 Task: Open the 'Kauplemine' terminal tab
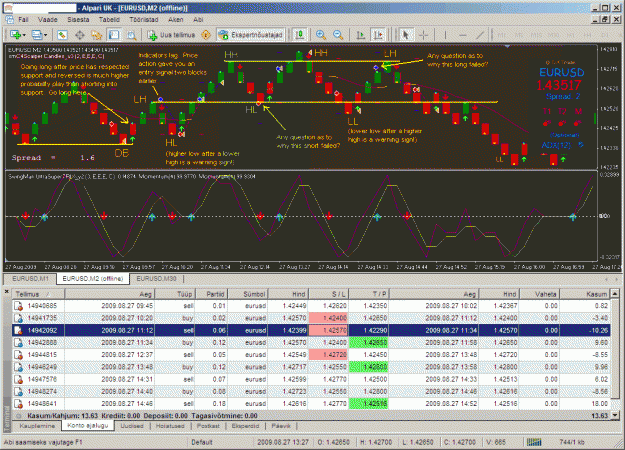point(37,426)
